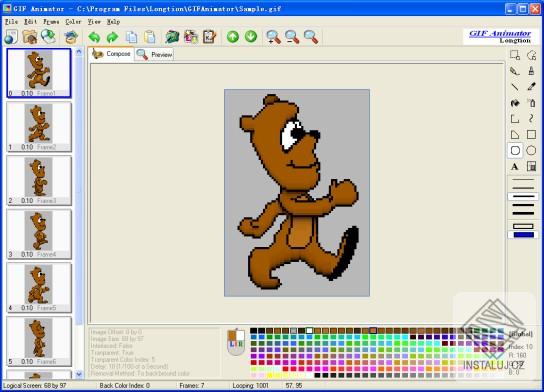Click the plain magnifier actual size icon

pos(311,37)
